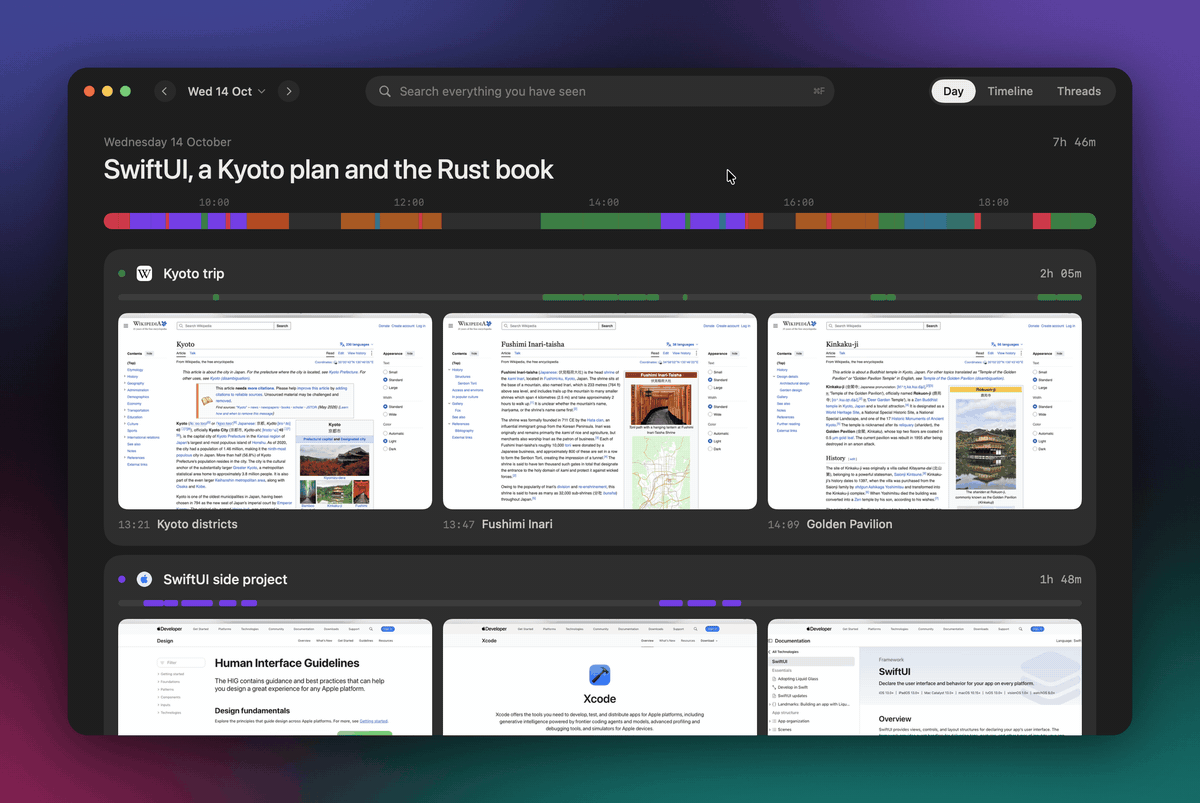Click the search magnifier icon
Viewport: 1200px width, 803px height.
385,91
